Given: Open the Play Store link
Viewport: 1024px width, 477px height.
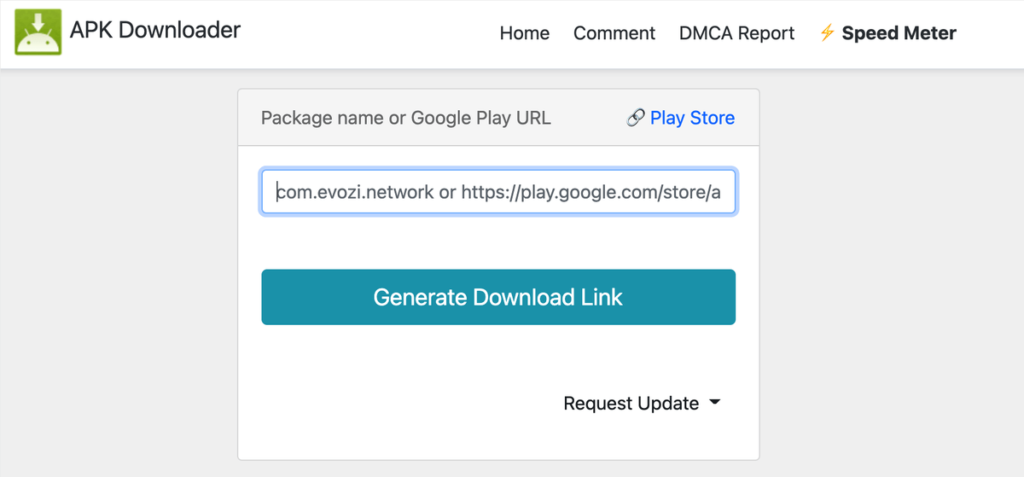Looking at the screenshot, I should [692, 118].
